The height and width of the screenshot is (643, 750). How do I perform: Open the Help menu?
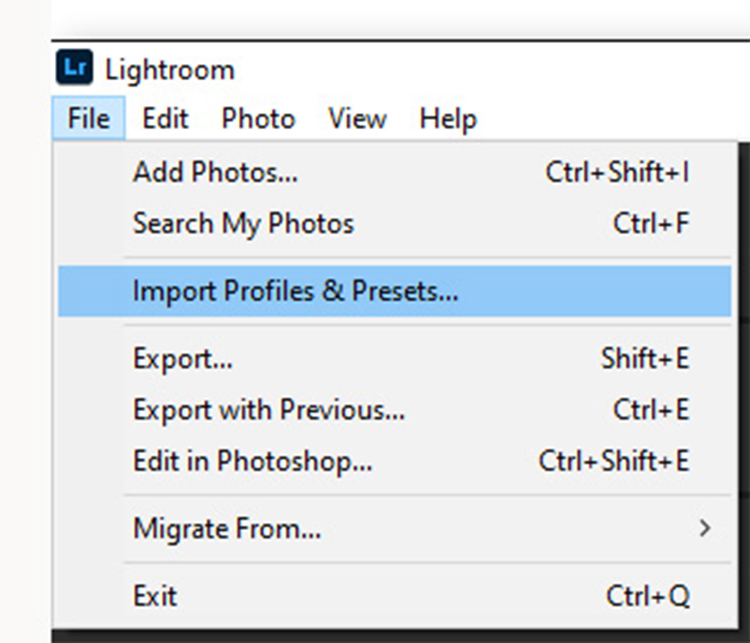[447, 119]
